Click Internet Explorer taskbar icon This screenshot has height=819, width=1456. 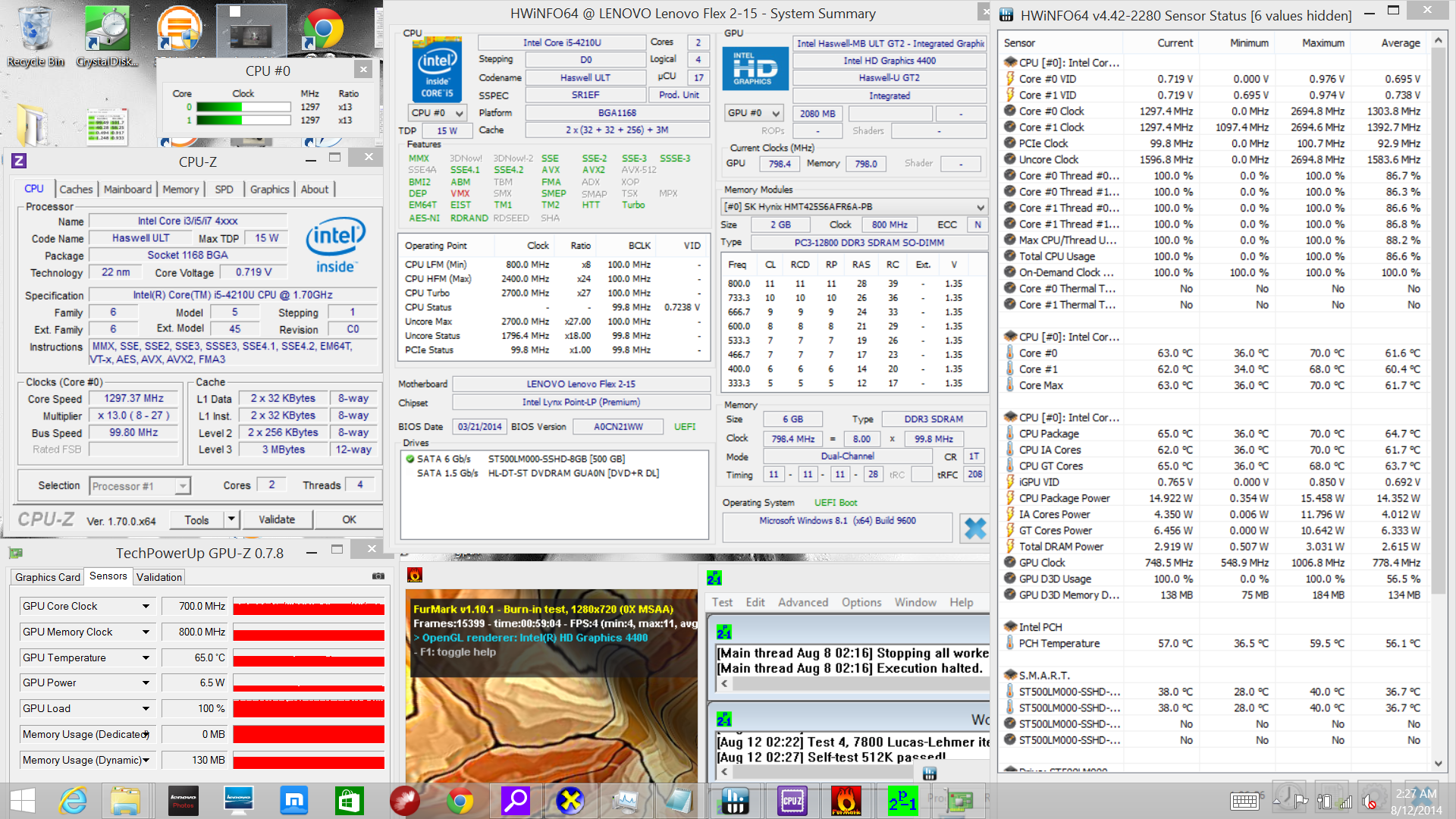[x=74, y=801]
